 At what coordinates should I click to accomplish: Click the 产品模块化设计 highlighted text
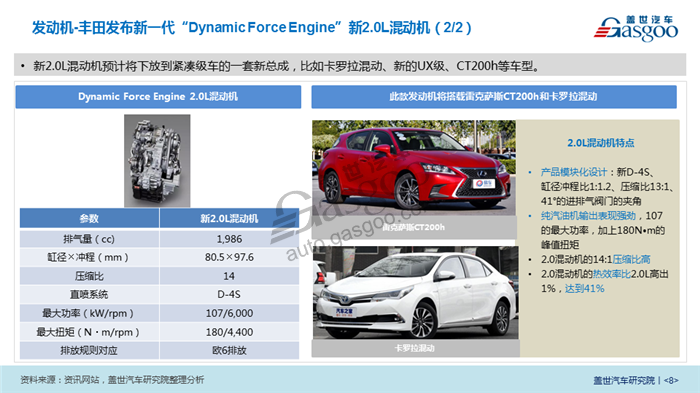point(574,172)
